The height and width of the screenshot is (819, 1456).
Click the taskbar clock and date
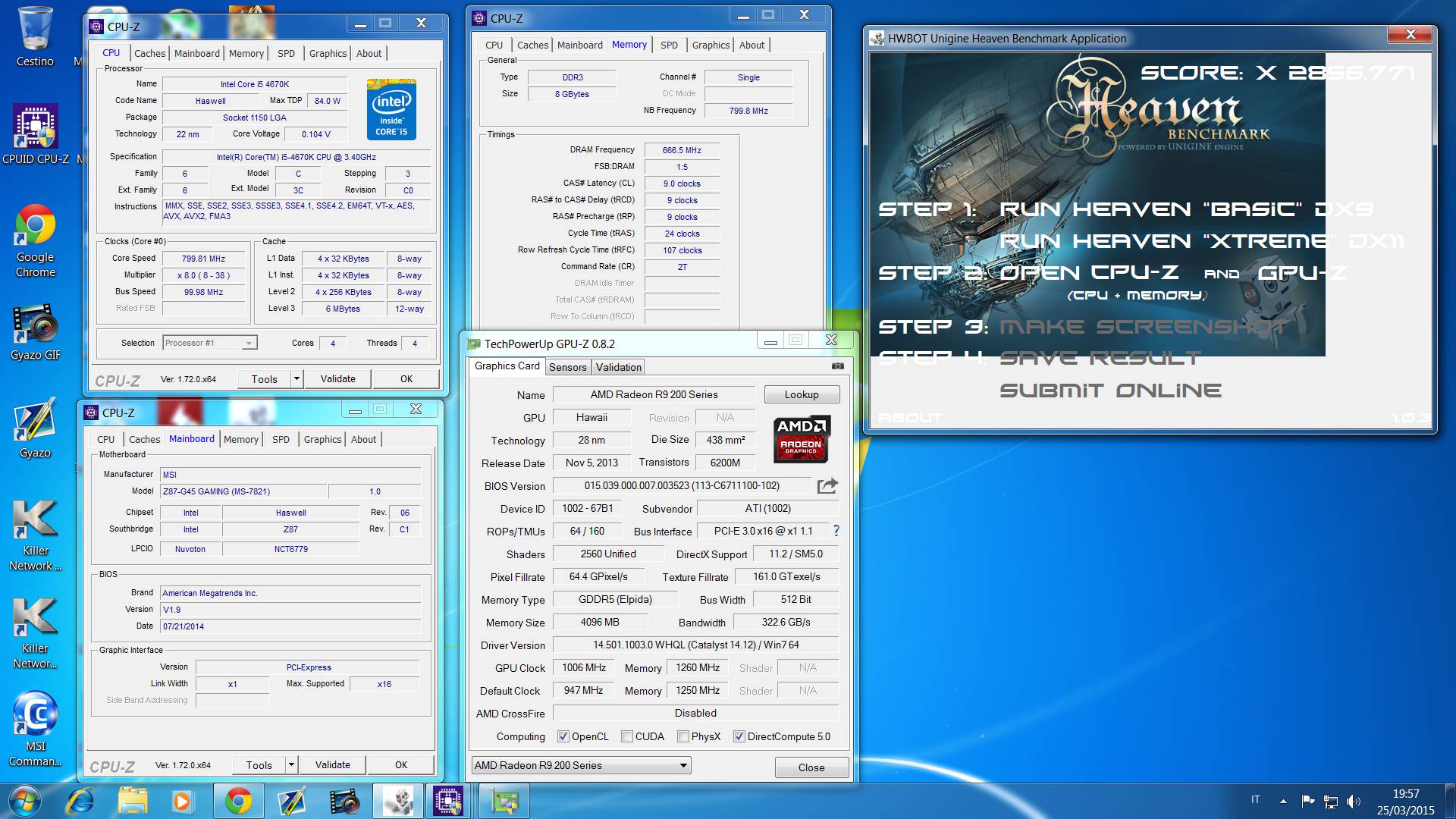click(x=1405, y=802)
